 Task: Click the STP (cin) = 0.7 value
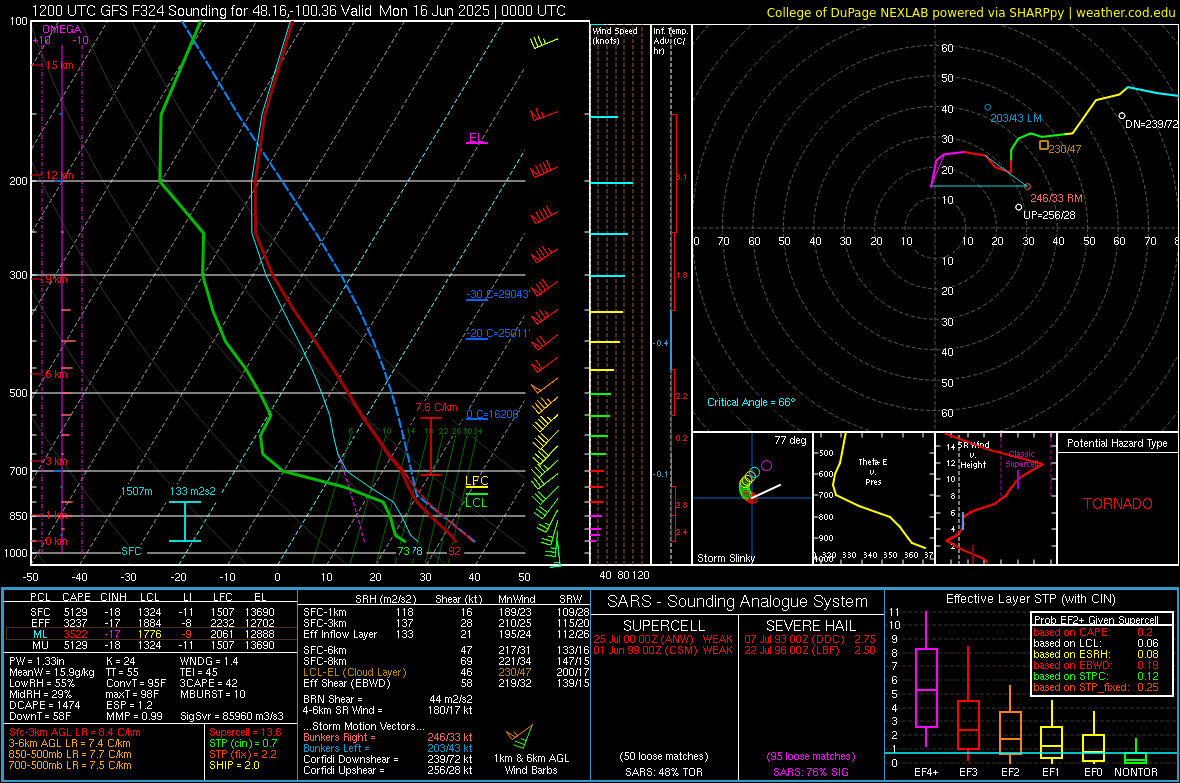(243, 743)
